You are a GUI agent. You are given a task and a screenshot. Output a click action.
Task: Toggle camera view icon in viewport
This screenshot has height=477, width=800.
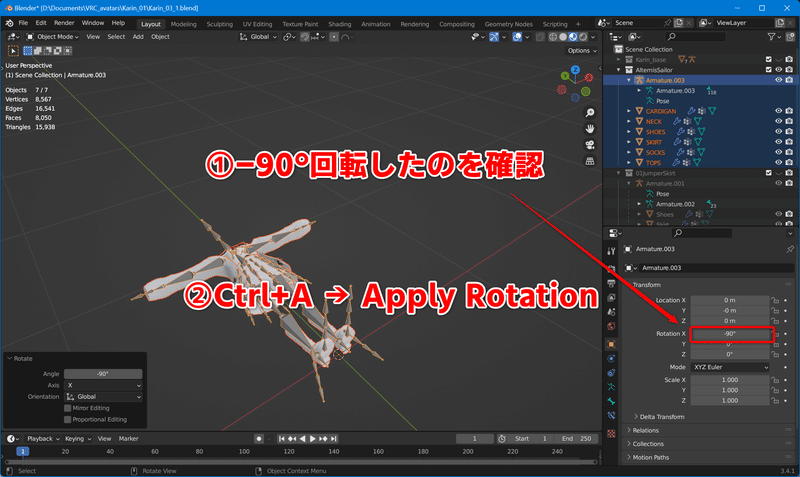coord(590,145)
